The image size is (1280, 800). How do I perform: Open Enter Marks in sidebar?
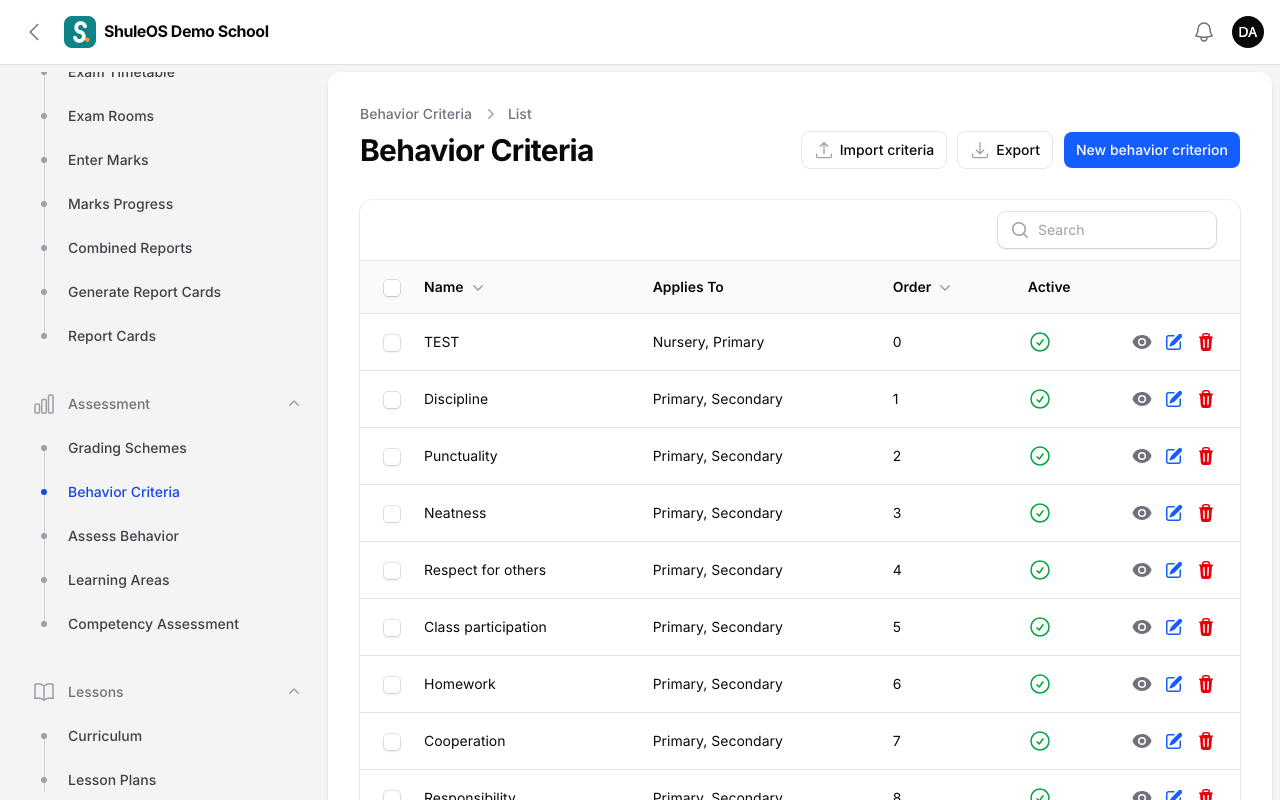click(108, 160)
